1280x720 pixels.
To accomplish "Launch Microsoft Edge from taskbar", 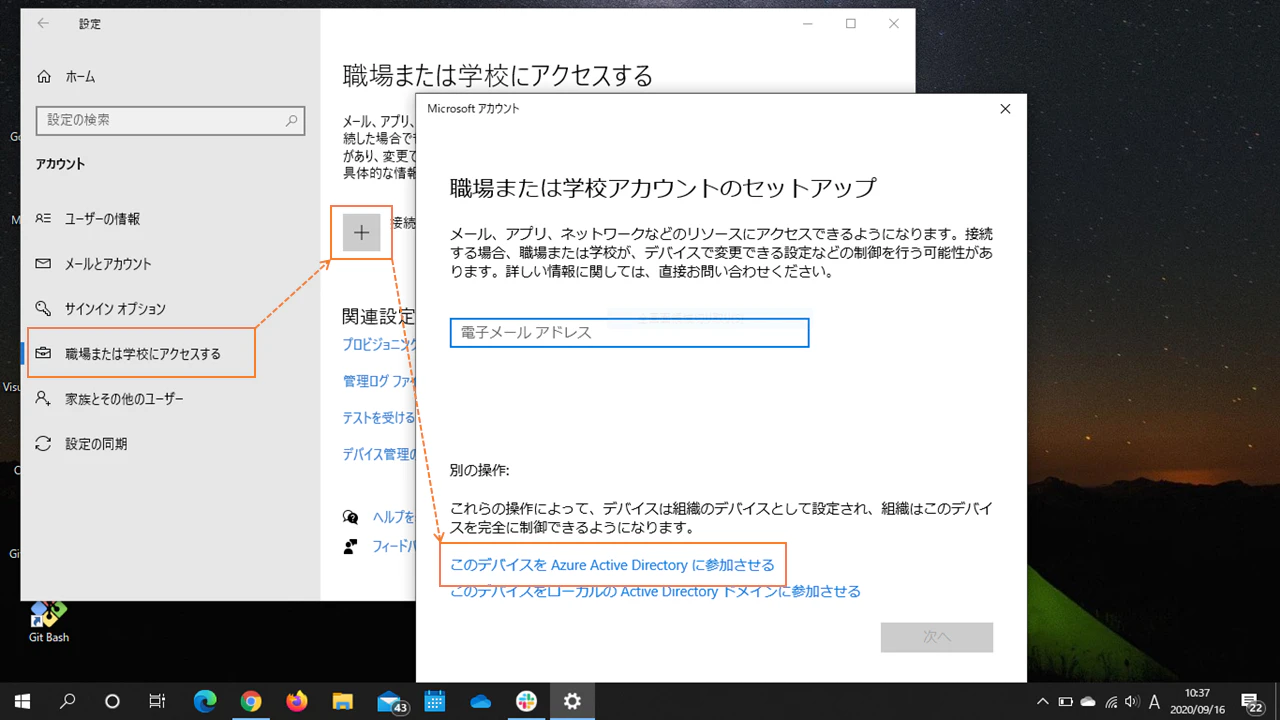I will [205, 701].
